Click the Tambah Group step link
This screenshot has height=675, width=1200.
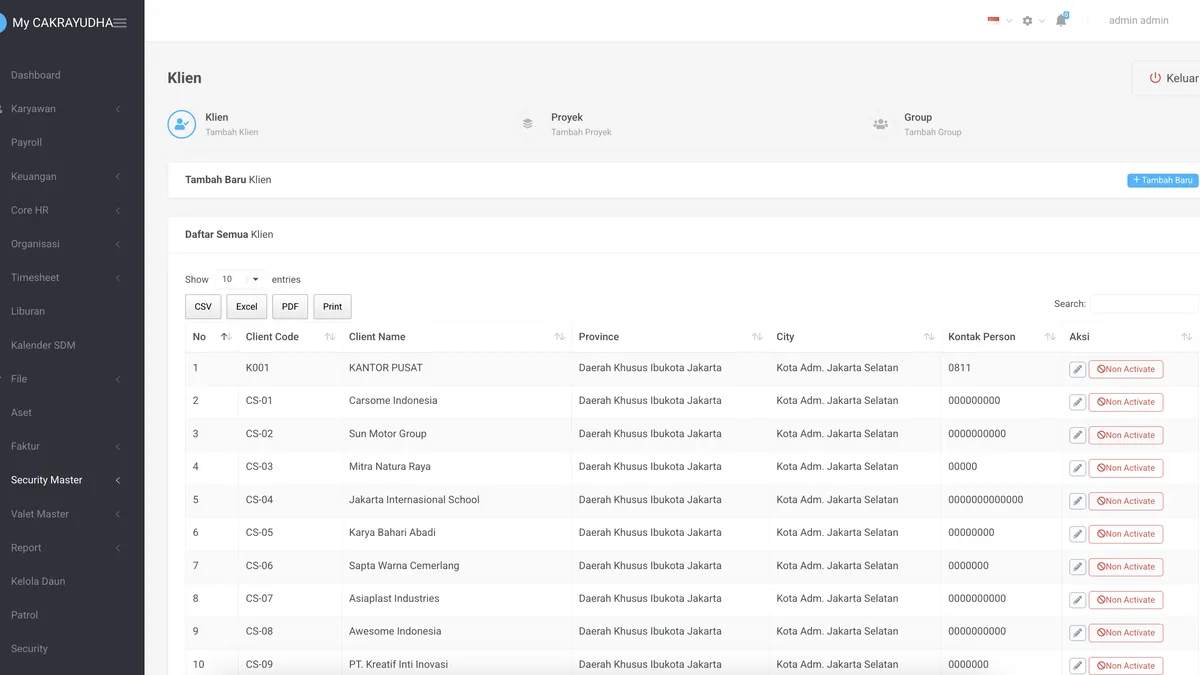pyautogui.click(x=933, y=132)
